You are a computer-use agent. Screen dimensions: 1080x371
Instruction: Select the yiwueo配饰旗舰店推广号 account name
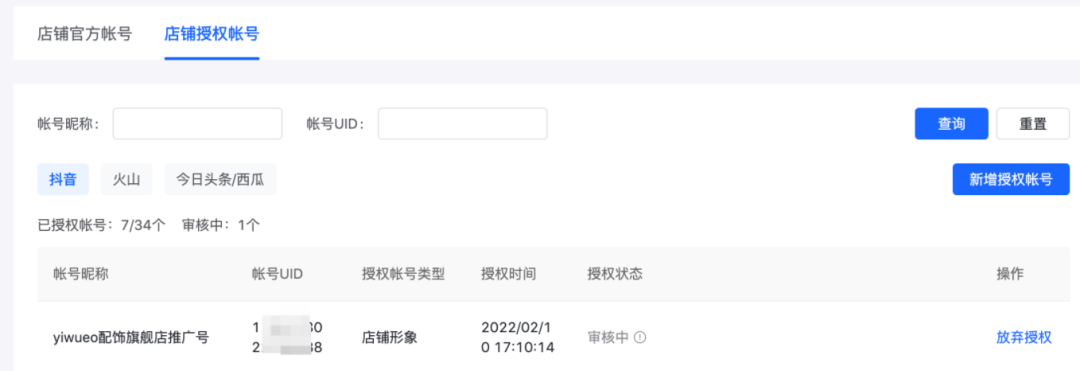[131, 337]
